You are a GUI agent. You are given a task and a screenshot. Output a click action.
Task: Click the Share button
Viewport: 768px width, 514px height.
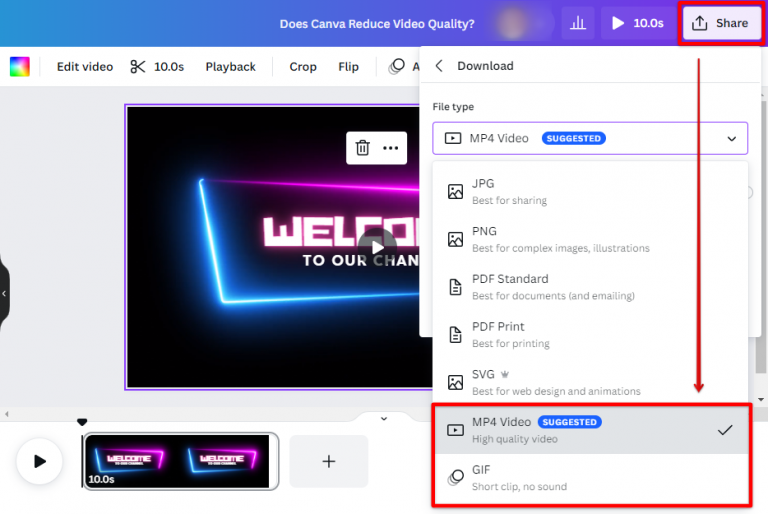click(x=720, y=23)
